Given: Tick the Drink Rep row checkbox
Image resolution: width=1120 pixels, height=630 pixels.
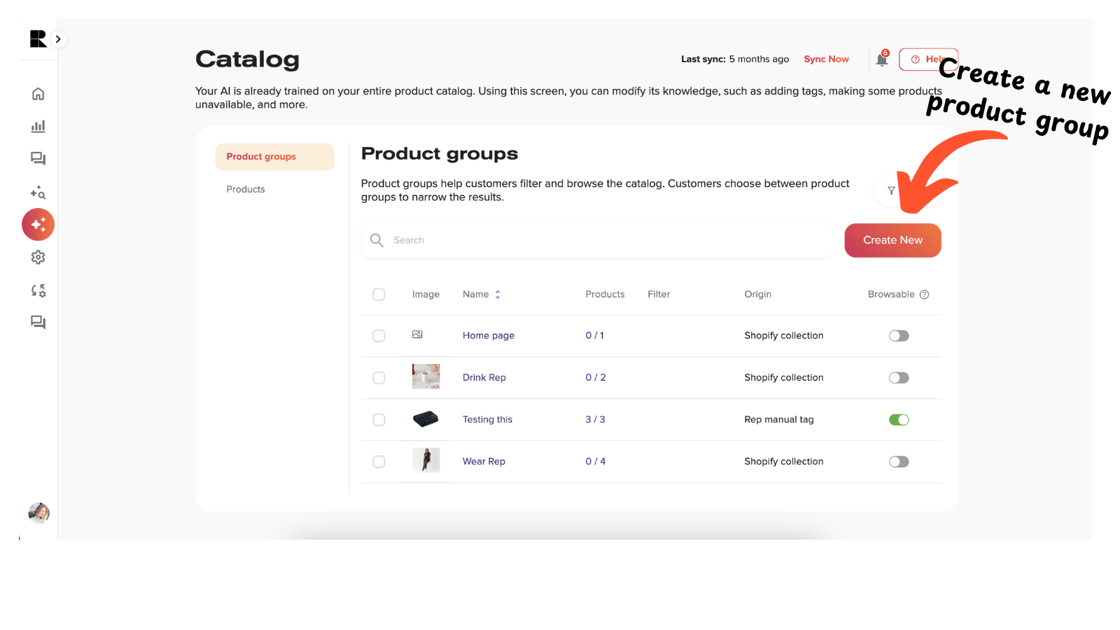Looking at the screenshot, I should coord(379,378).
